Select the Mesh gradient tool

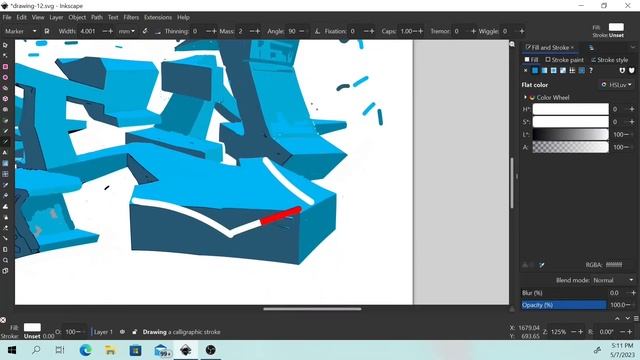click(5, 174)
